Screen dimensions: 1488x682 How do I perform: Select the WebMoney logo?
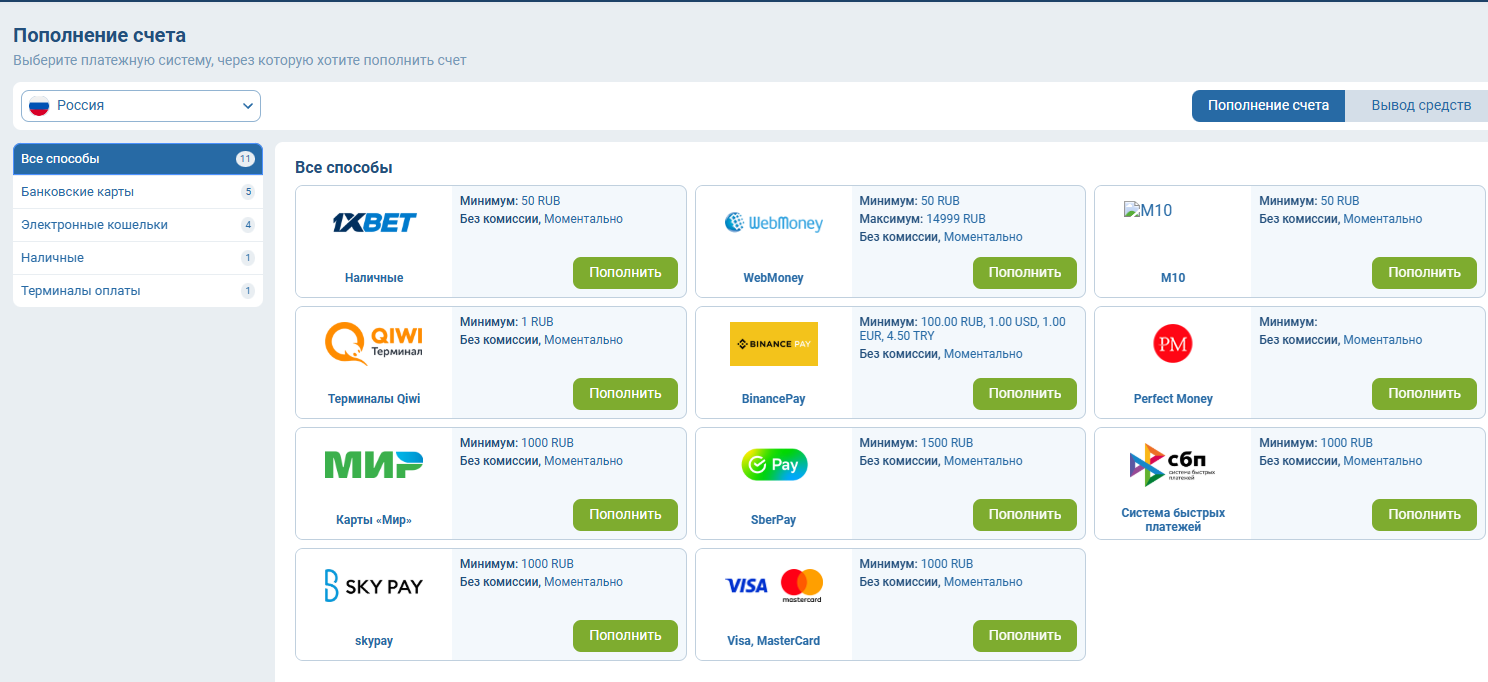click(773, 222)
